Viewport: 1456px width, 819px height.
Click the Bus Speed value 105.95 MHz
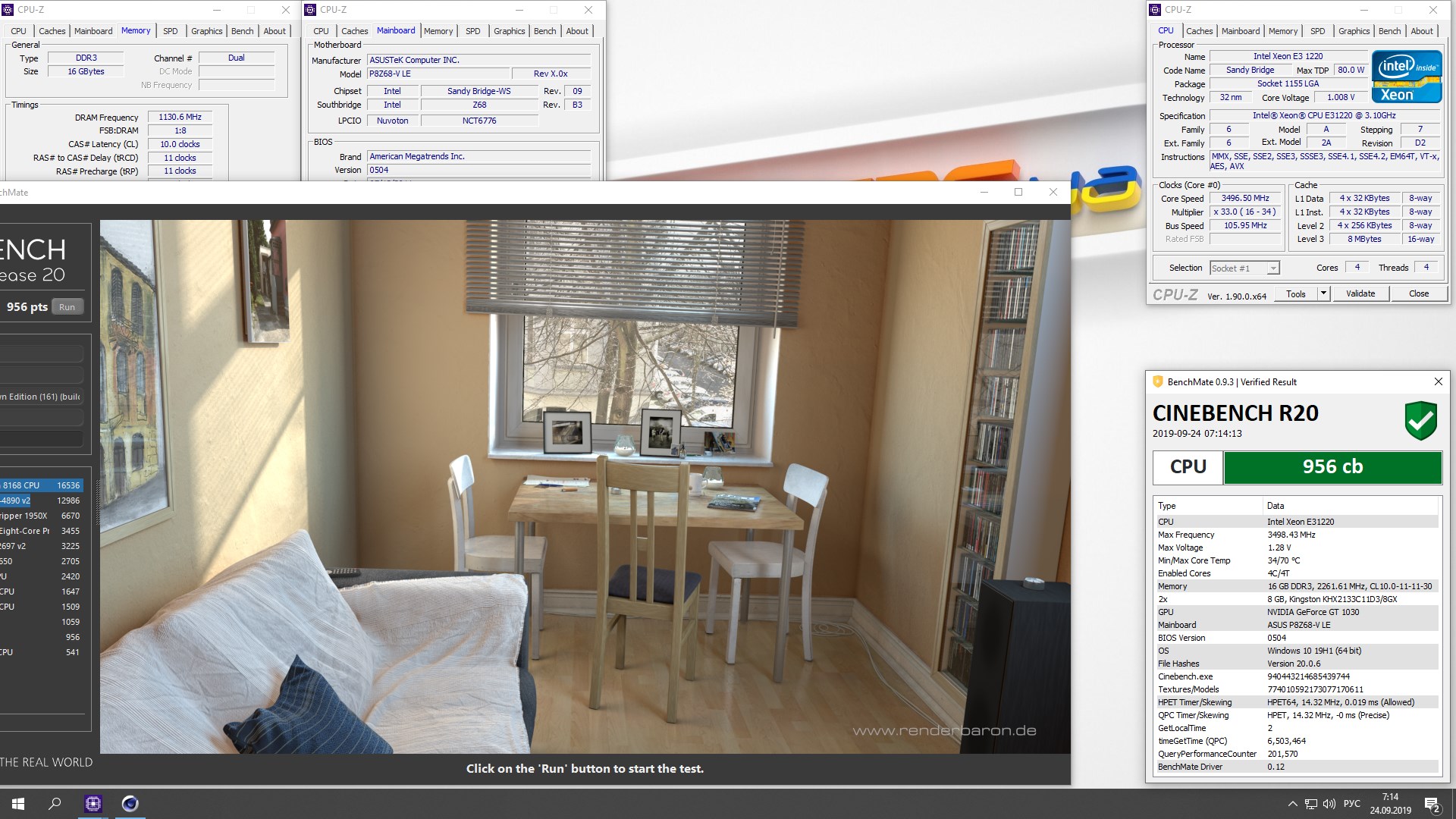(1244, 225)
